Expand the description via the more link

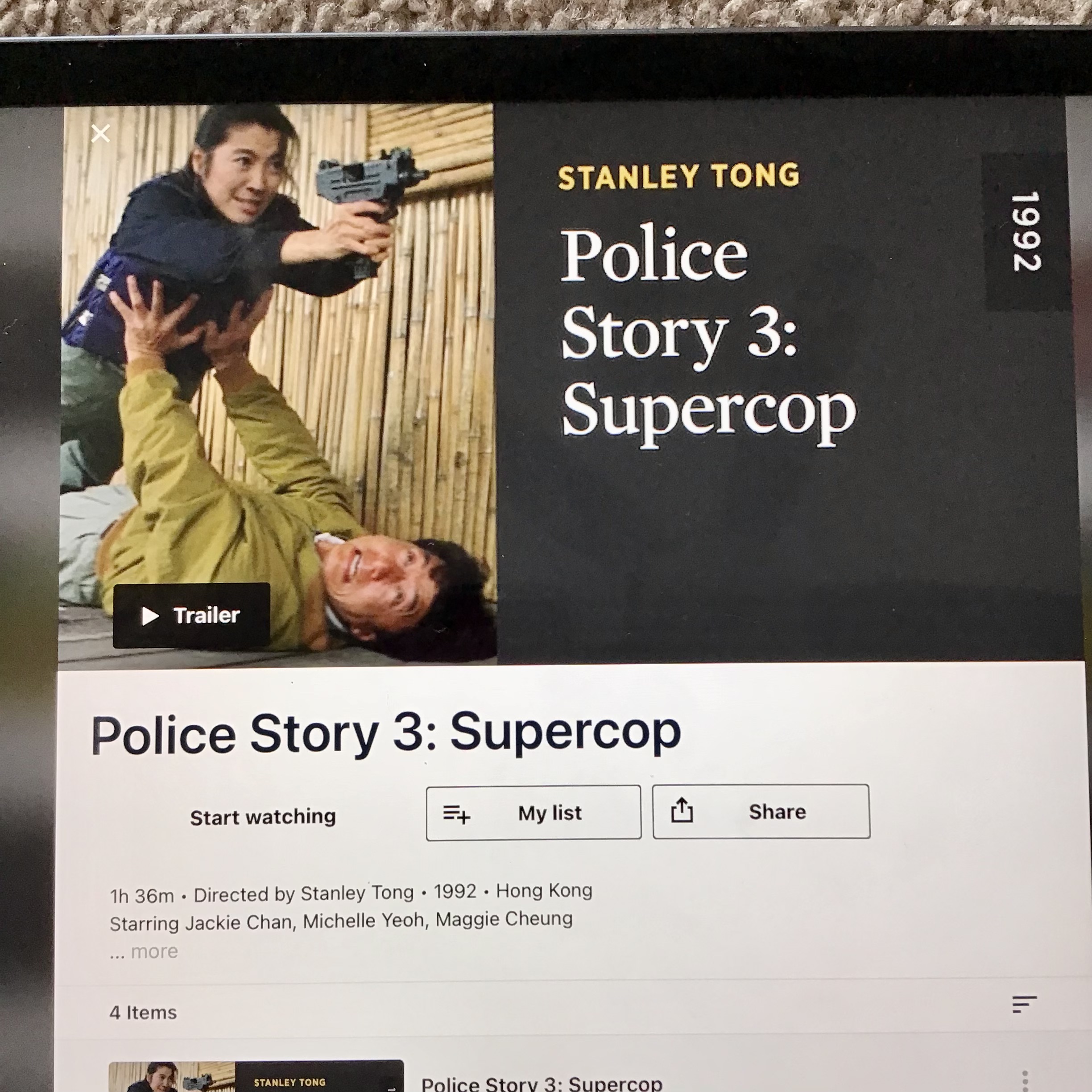(154, 952)
